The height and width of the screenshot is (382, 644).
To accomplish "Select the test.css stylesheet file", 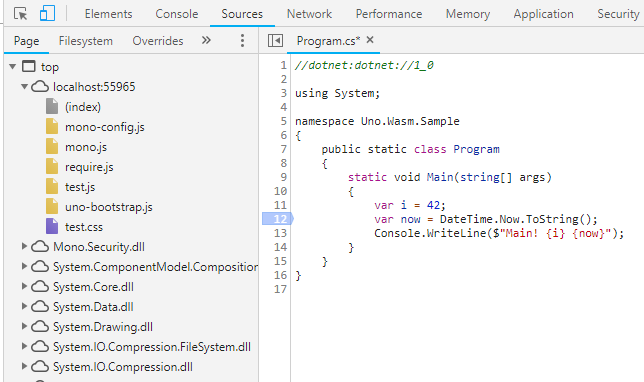I will point(84,227).
